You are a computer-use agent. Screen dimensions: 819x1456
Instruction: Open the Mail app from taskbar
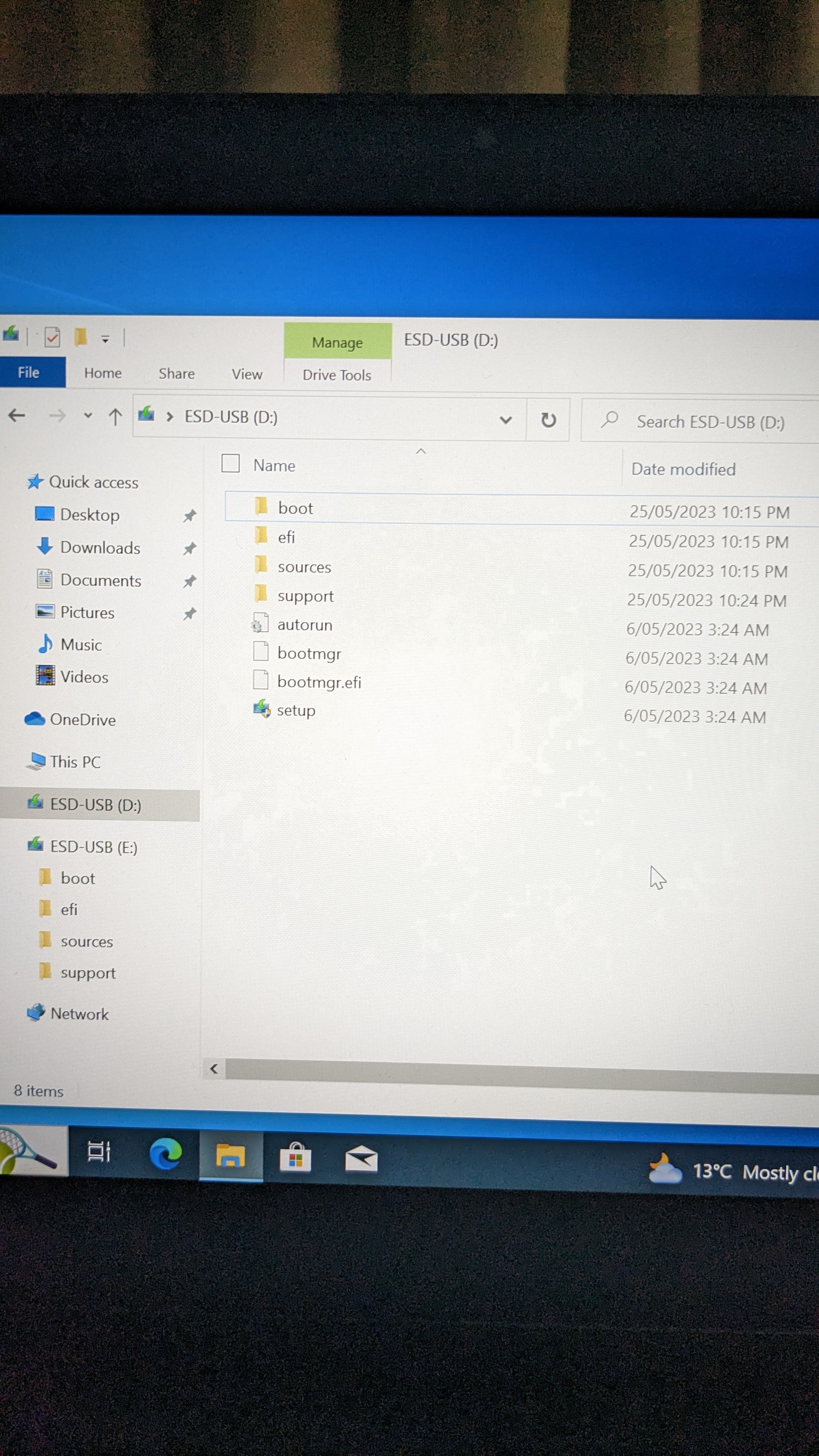361,1160
